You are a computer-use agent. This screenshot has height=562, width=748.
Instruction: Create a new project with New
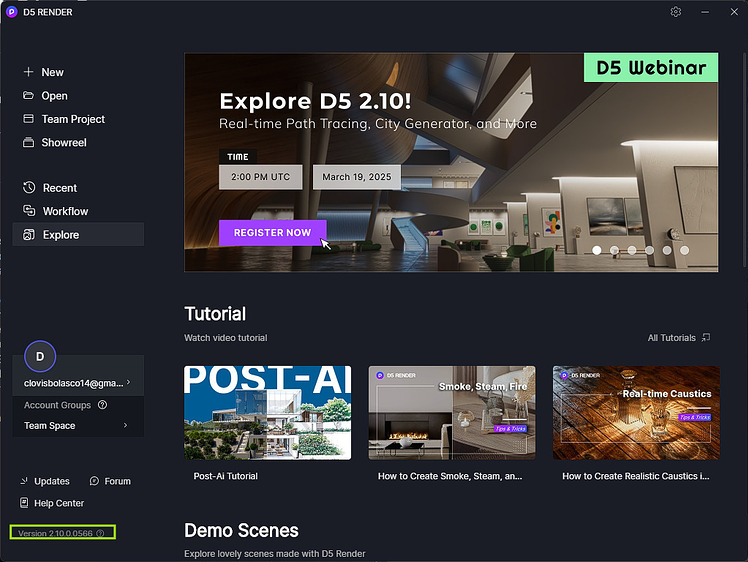coord(52,72)
